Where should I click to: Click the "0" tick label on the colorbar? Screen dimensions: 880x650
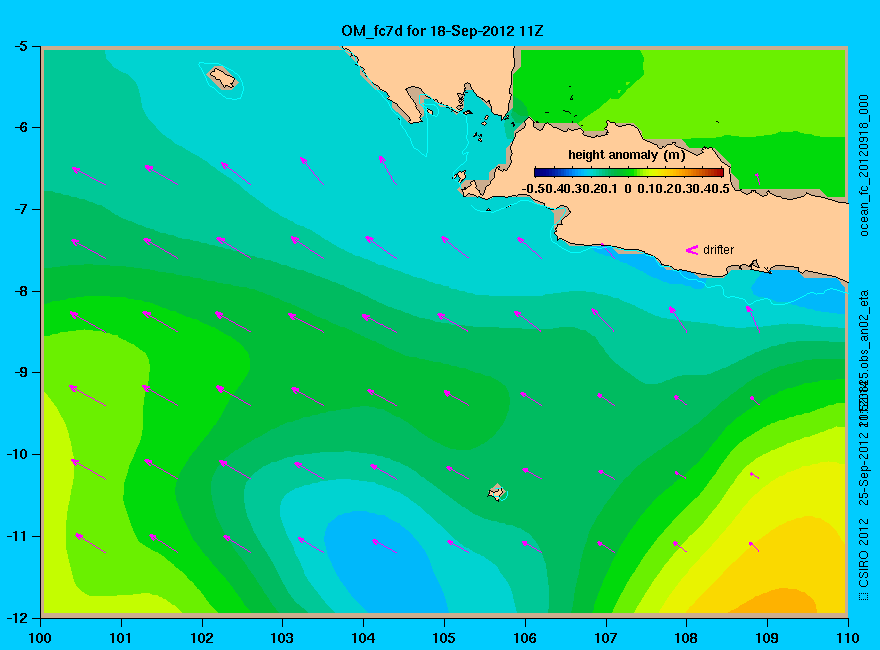click(627, 189)
